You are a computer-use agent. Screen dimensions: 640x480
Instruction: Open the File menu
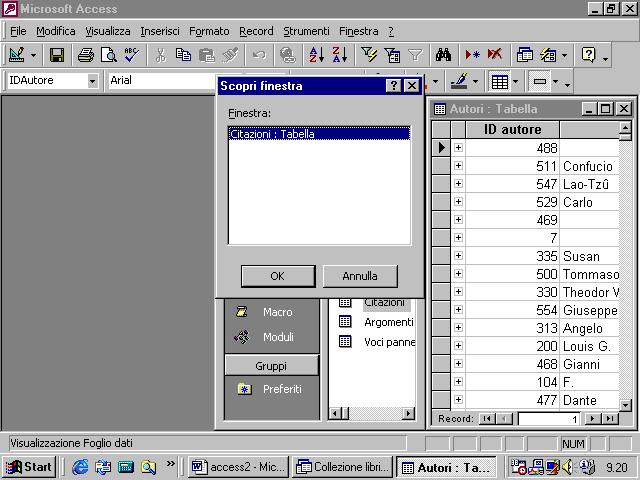click(18, 31)
